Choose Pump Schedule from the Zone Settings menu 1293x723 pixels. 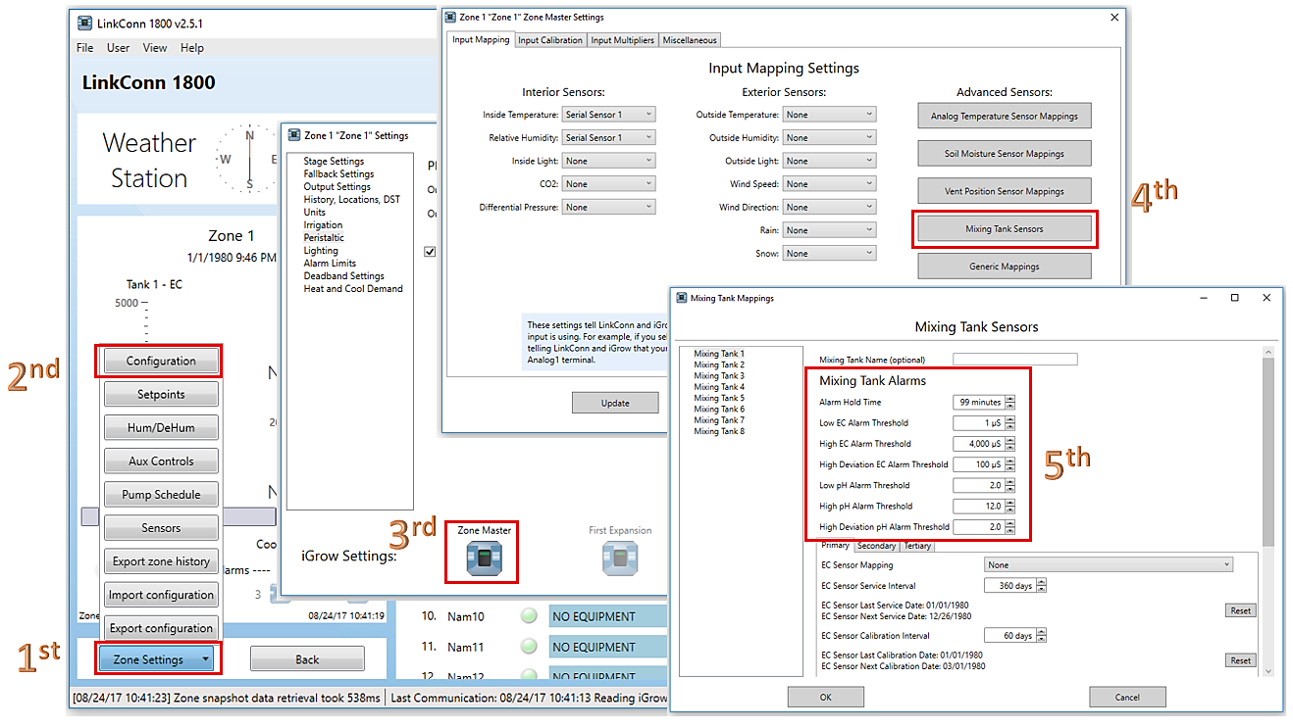click(x=160, y=494)
